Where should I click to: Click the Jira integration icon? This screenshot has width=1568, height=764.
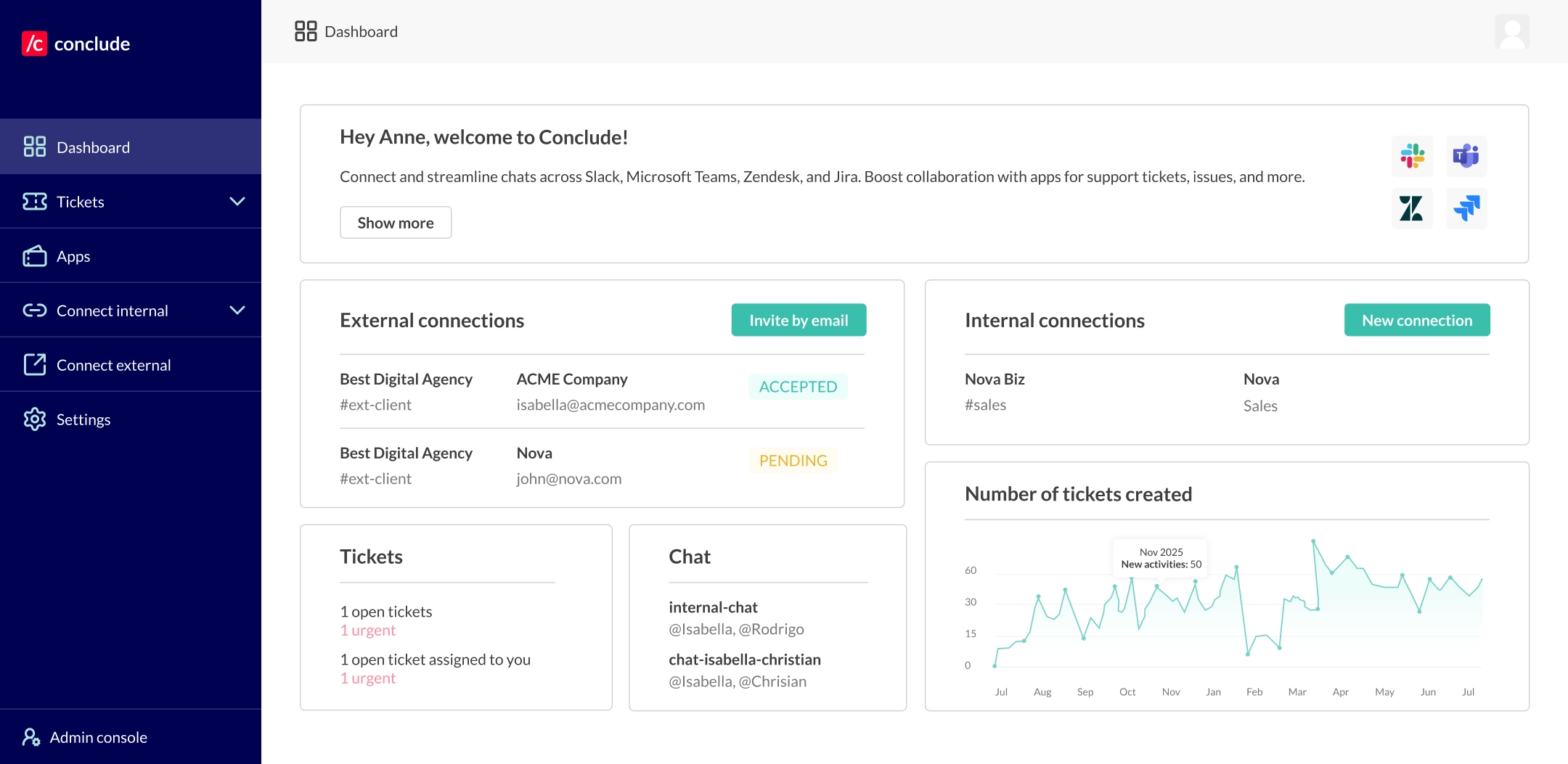tap(1466, 209)
